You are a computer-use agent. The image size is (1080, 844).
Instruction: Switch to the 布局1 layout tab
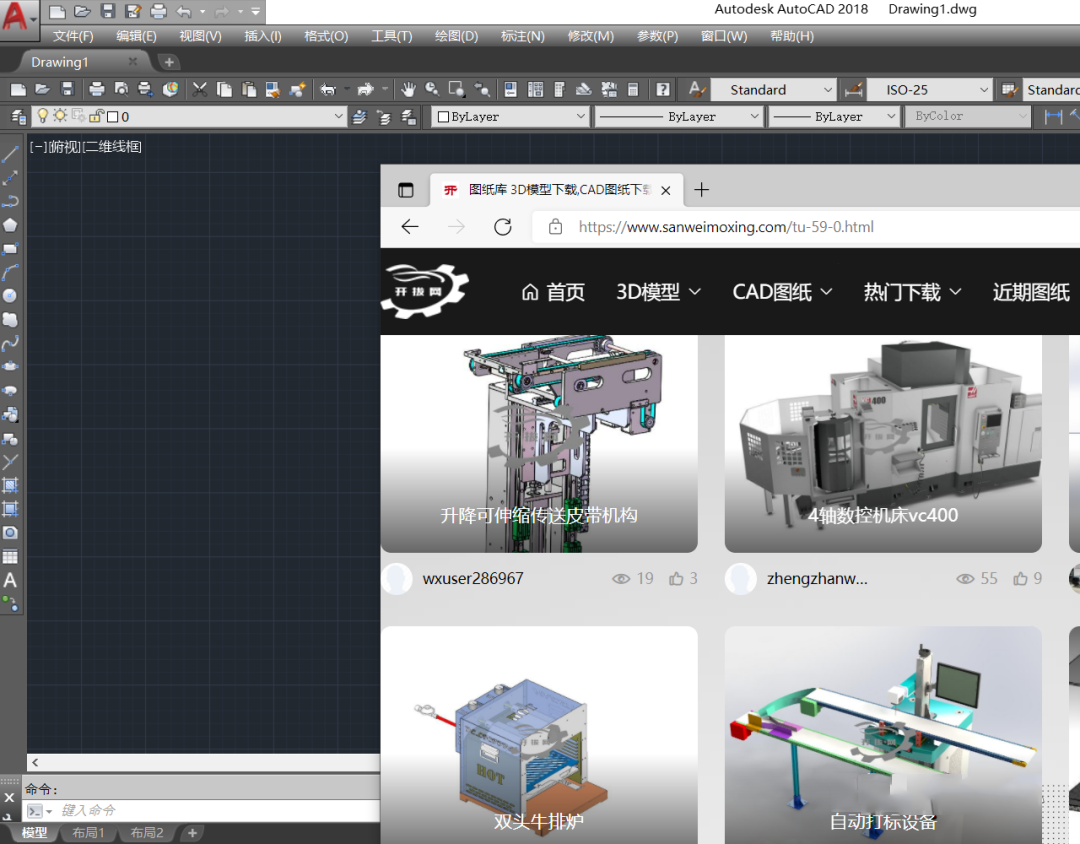89,832
